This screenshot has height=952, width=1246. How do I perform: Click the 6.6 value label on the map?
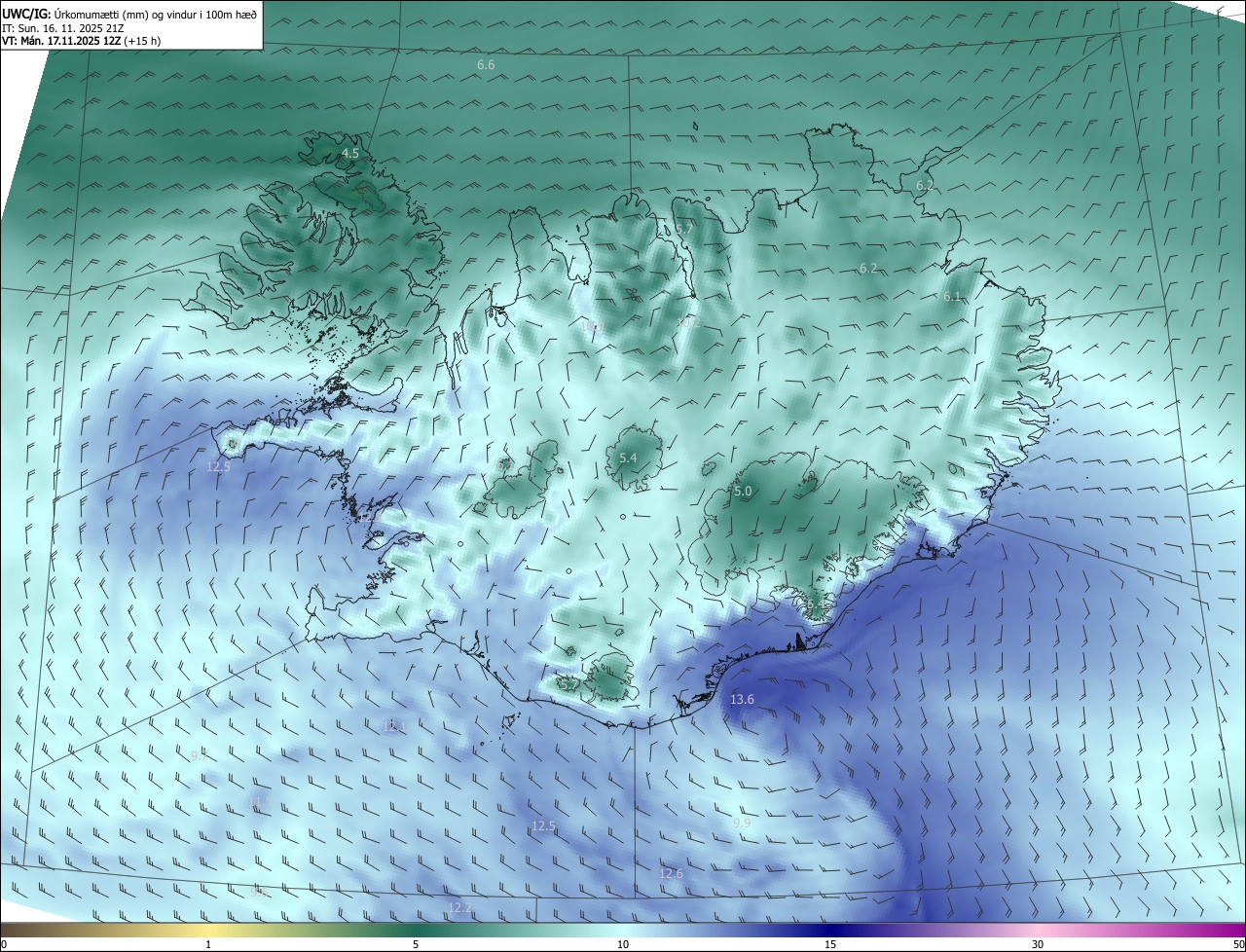tap(486, 64)
